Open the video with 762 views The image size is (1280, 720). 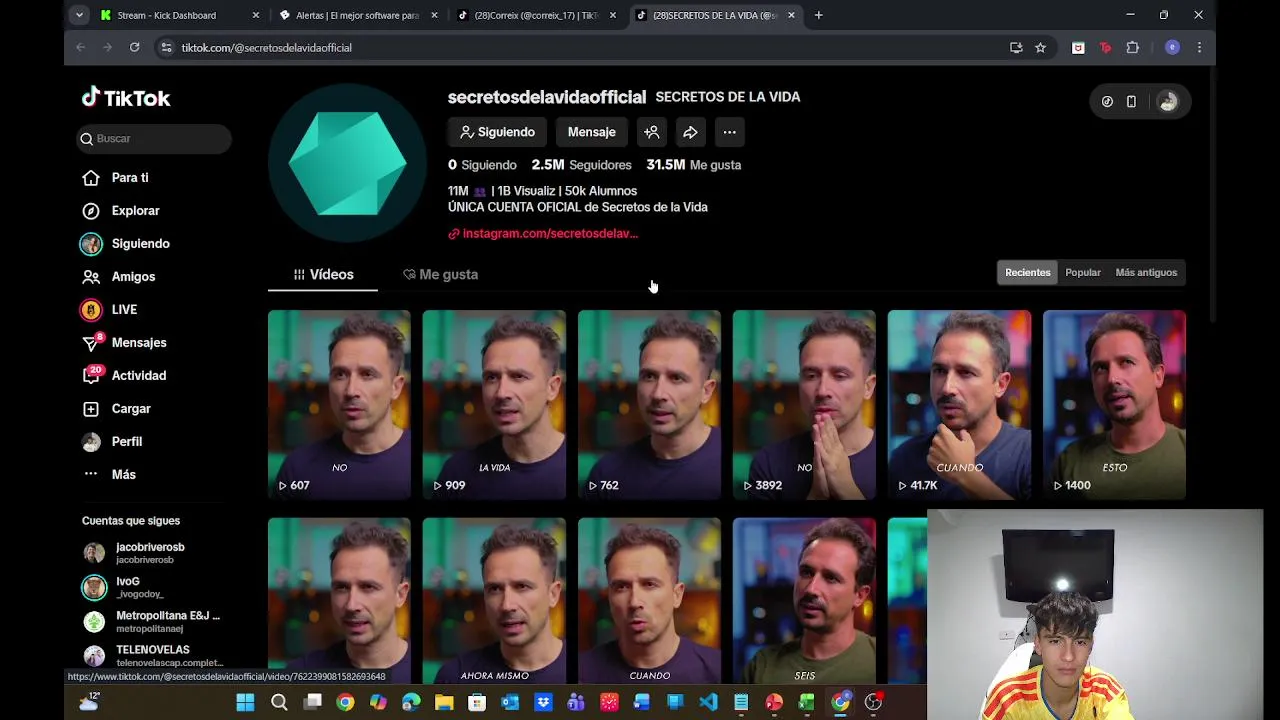(649, 405)
